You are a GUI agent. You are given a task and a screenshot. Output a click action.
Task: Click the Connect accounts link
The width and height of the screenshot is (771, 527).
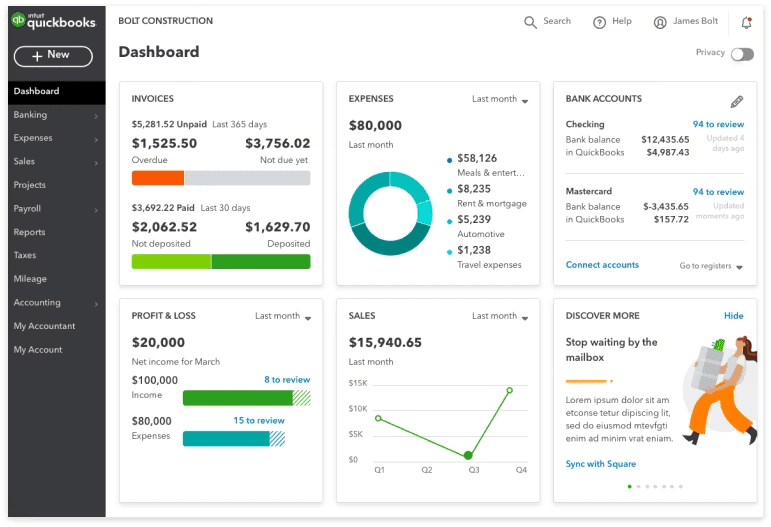(602, 265)
